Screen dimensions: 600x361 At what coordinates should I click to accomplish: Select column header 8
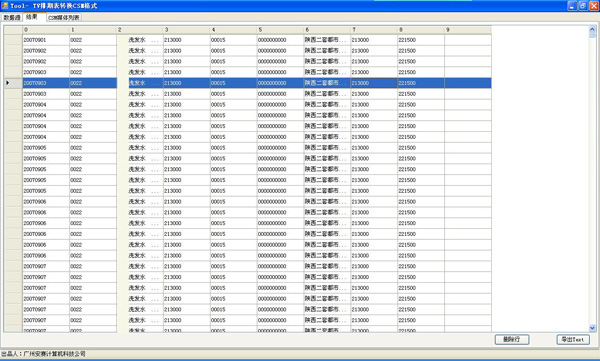click(421, 30)
